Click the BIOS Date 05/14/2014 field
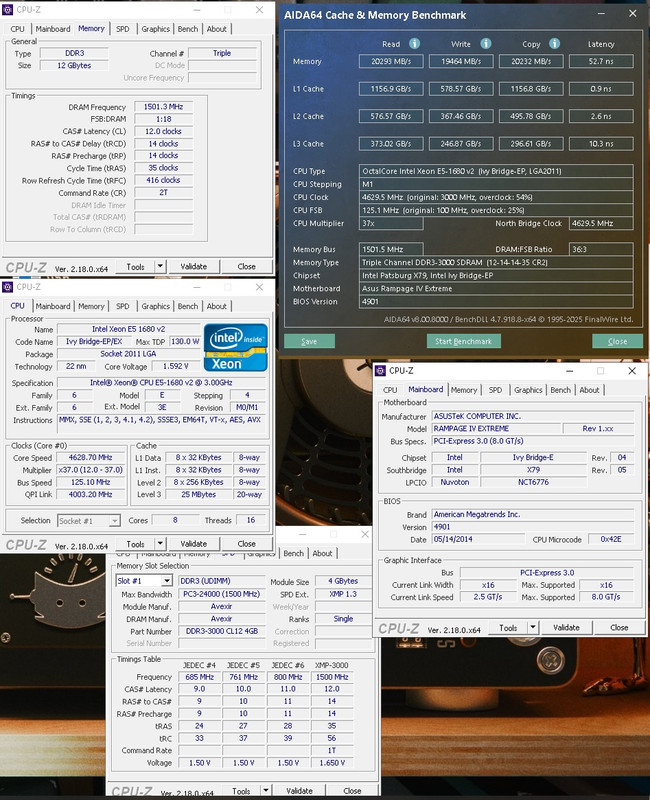650x800 pixels. 478,539
